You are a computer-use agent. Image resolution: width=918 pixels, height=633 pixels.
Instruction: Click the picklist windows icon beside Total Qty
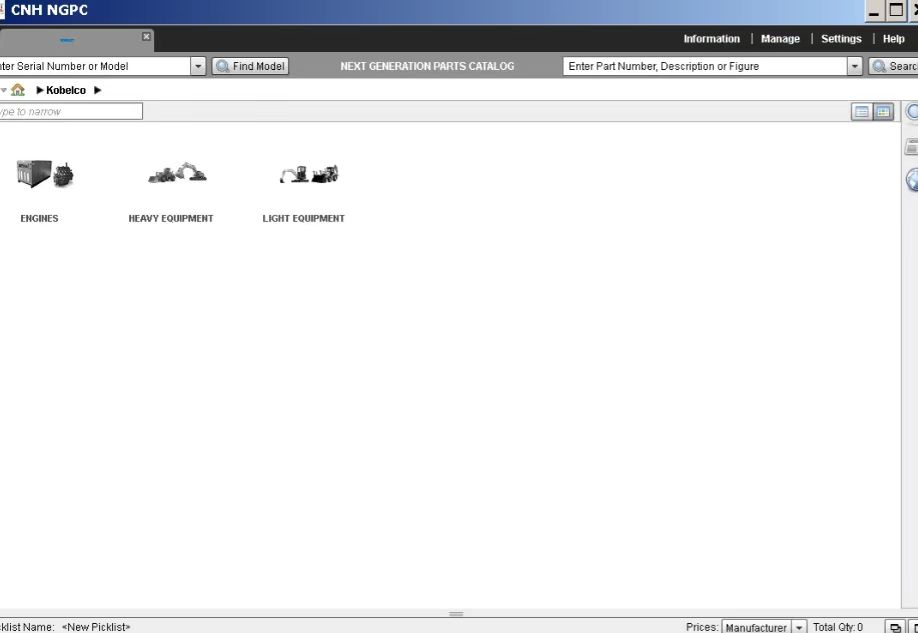(x=895, y=627)
